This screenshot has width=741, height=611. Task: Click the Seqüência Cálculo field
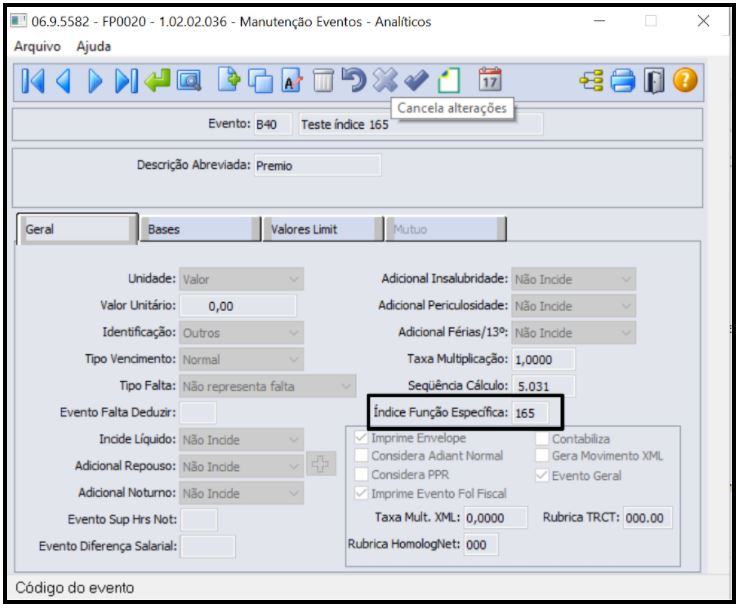pyautogui.click(x=543, y=386)
